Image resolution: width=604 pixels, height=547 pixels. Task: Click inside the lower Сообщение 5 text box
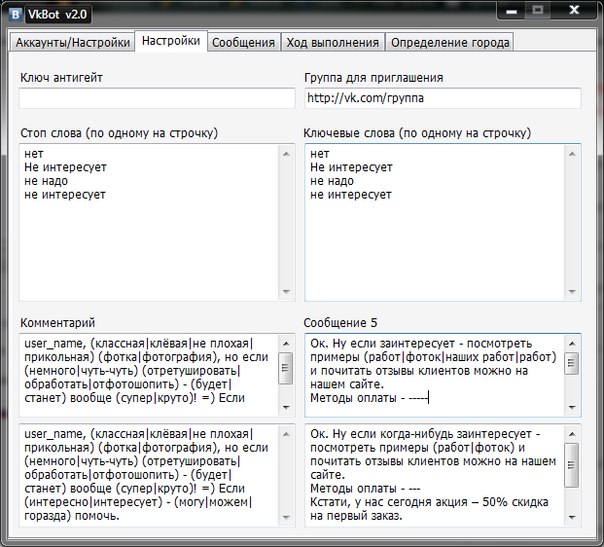[432, 476]
